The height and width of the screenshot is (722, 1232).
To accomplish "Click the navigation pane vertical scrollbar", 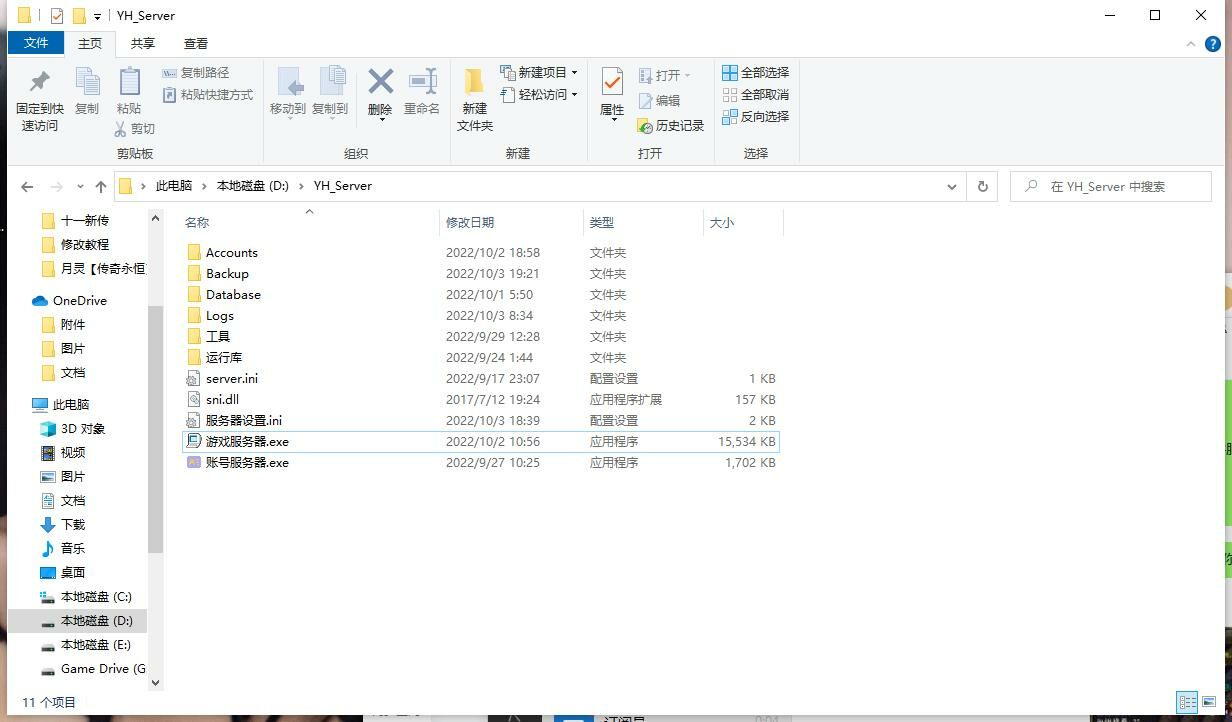I will point(155,430).
